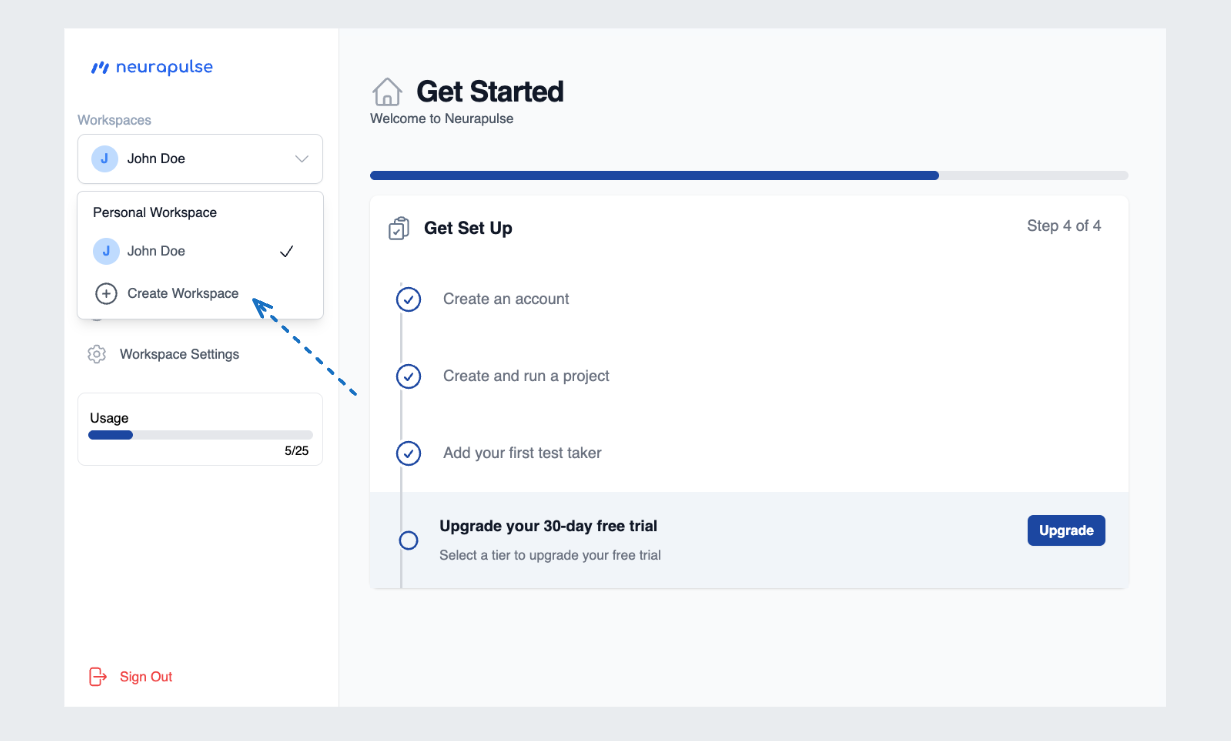Image resolution: width=1231 pixels, height=741 pixels.
Task: Click the completed checkmark for Create an account
Action: [x=408, y=299]
